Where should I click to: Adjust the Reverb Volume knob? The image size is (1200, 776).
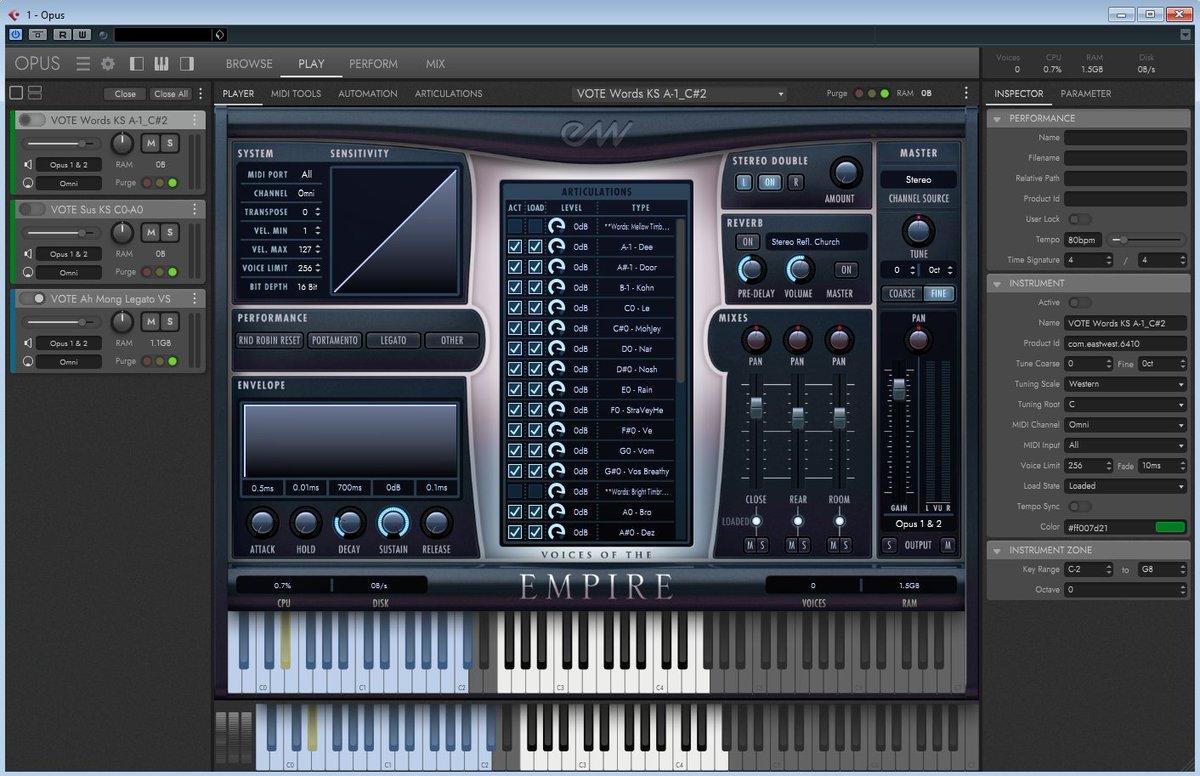[798, 269]
